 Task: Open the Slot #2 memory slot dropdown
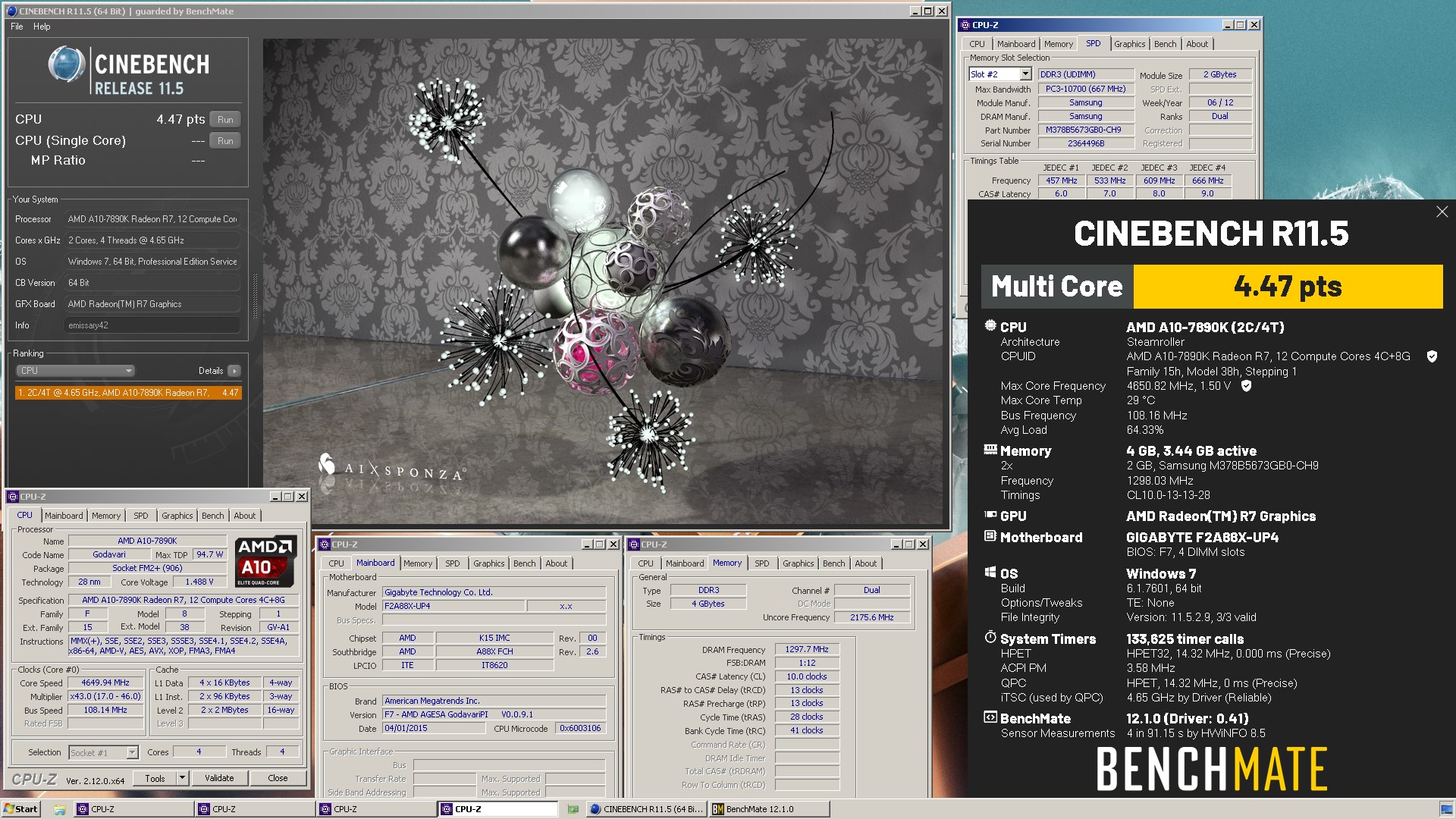(x=1025, y=74)
